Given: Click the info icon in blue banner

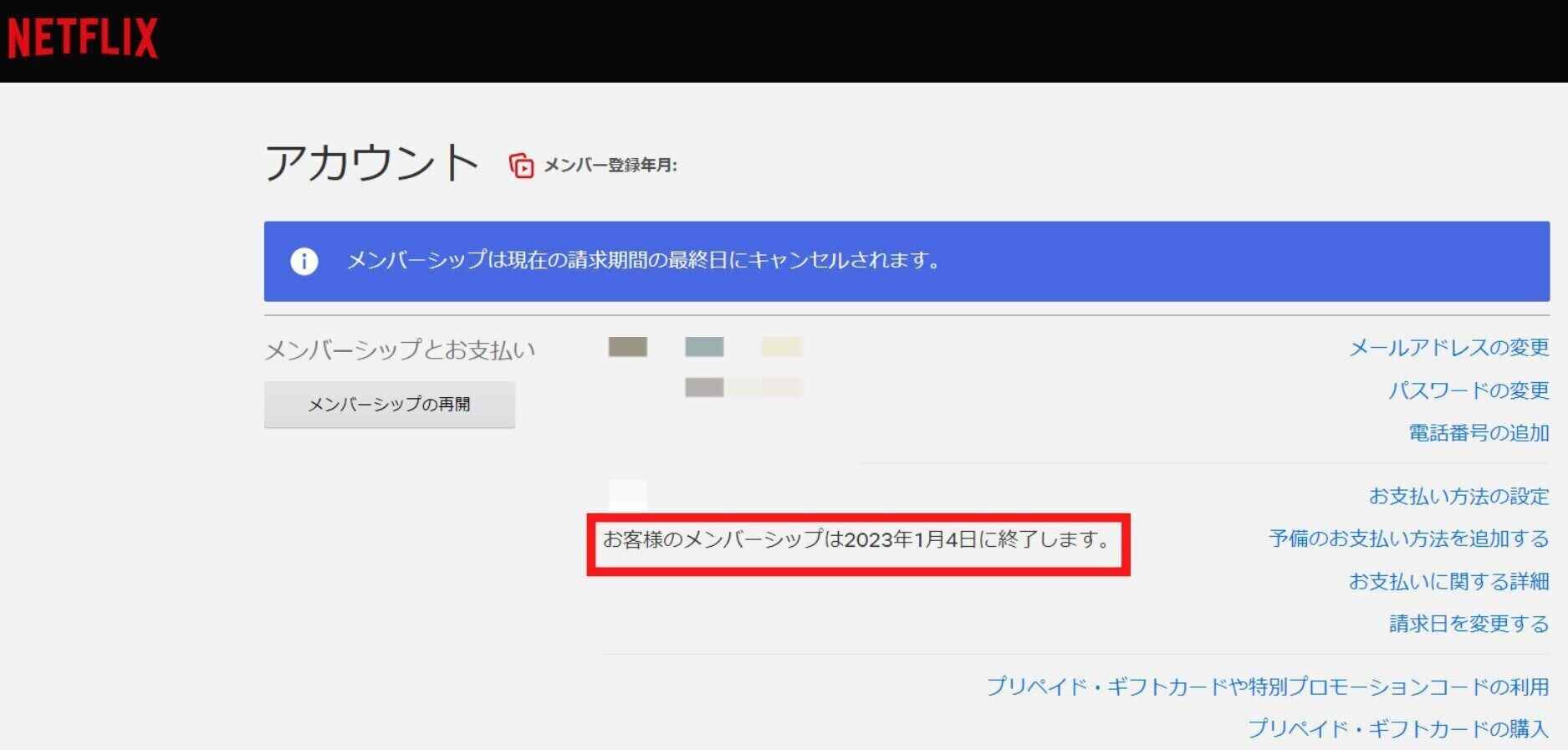Looking at the screenshot, I should point(304,261).
